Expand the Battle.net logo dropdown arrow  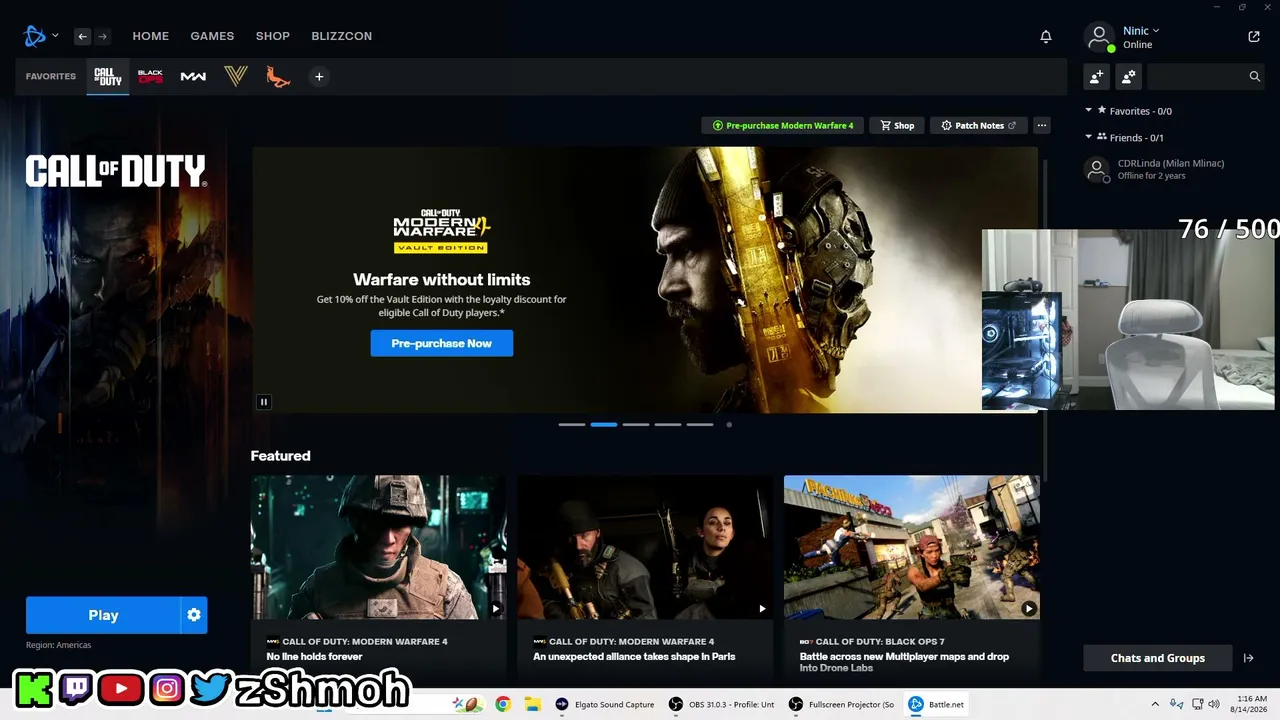click(55, 36)
